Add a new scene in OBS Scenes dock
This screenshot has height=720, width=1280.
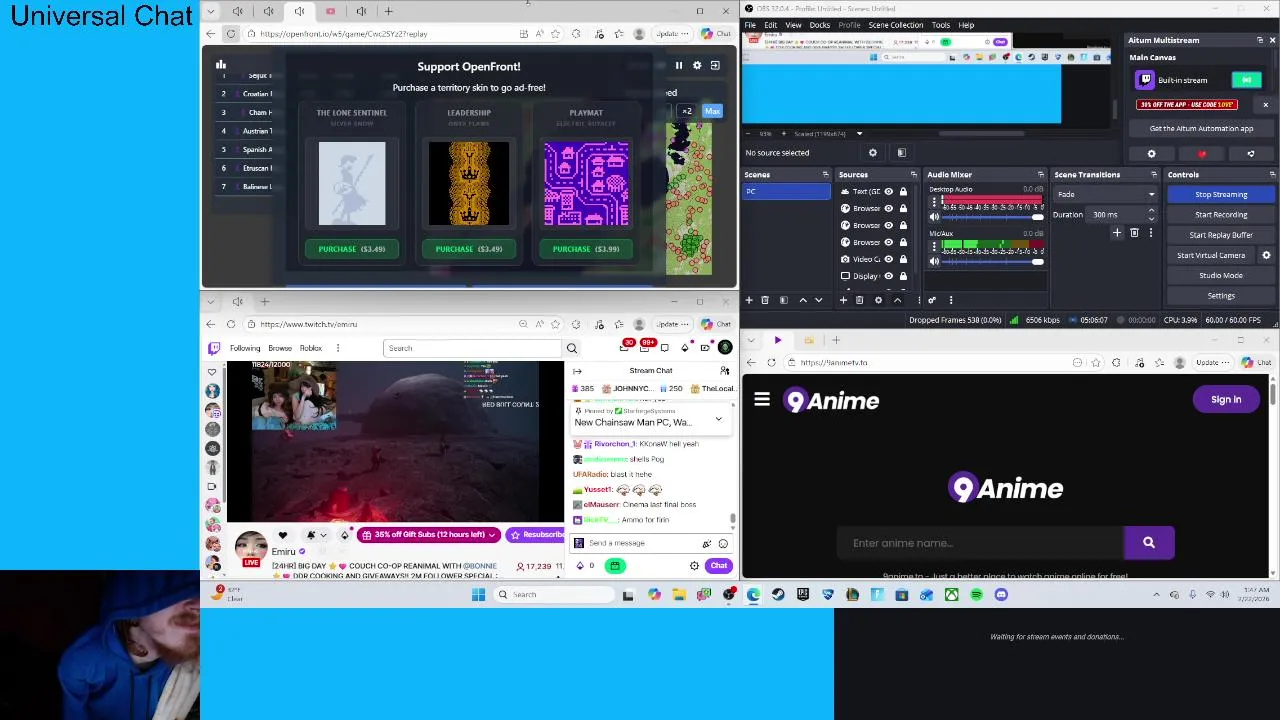point(749,300)
